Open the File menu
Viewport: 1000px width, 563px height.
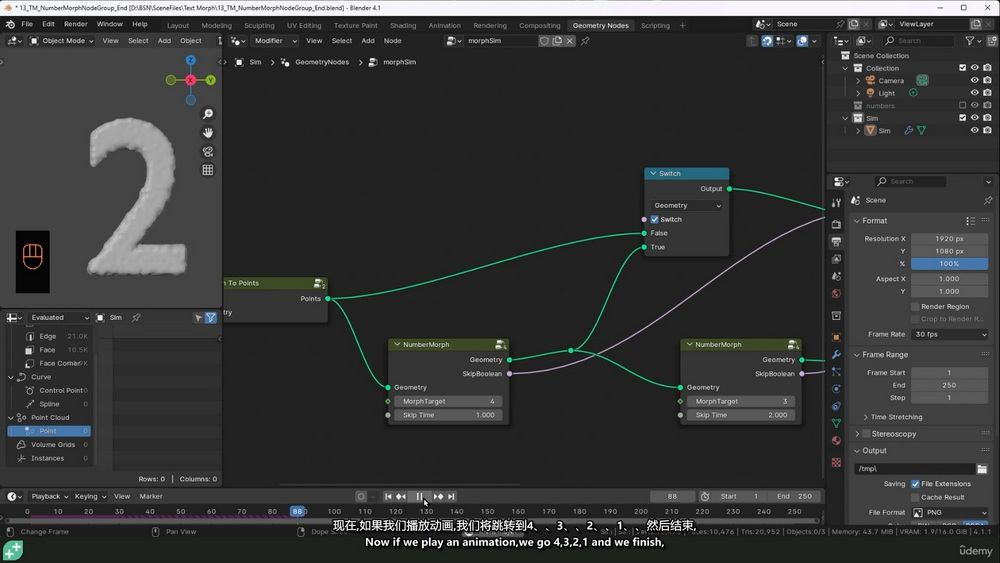27,24
